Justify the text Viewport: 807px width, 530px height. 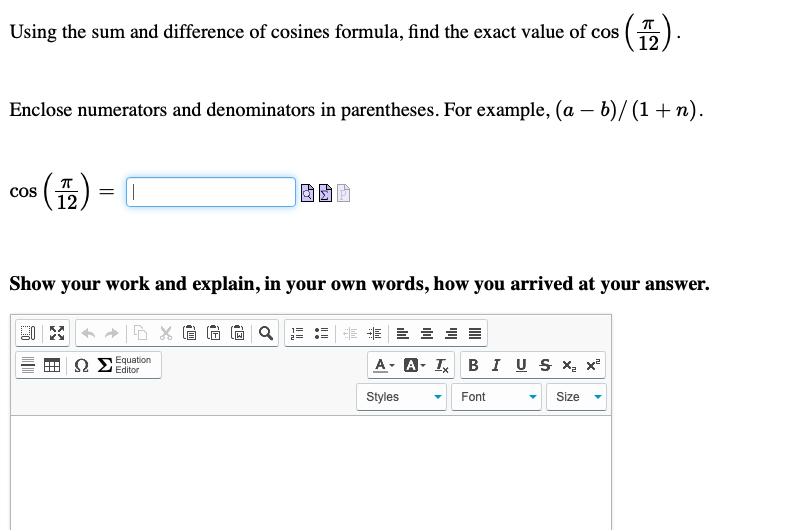[x=475, y=333]
